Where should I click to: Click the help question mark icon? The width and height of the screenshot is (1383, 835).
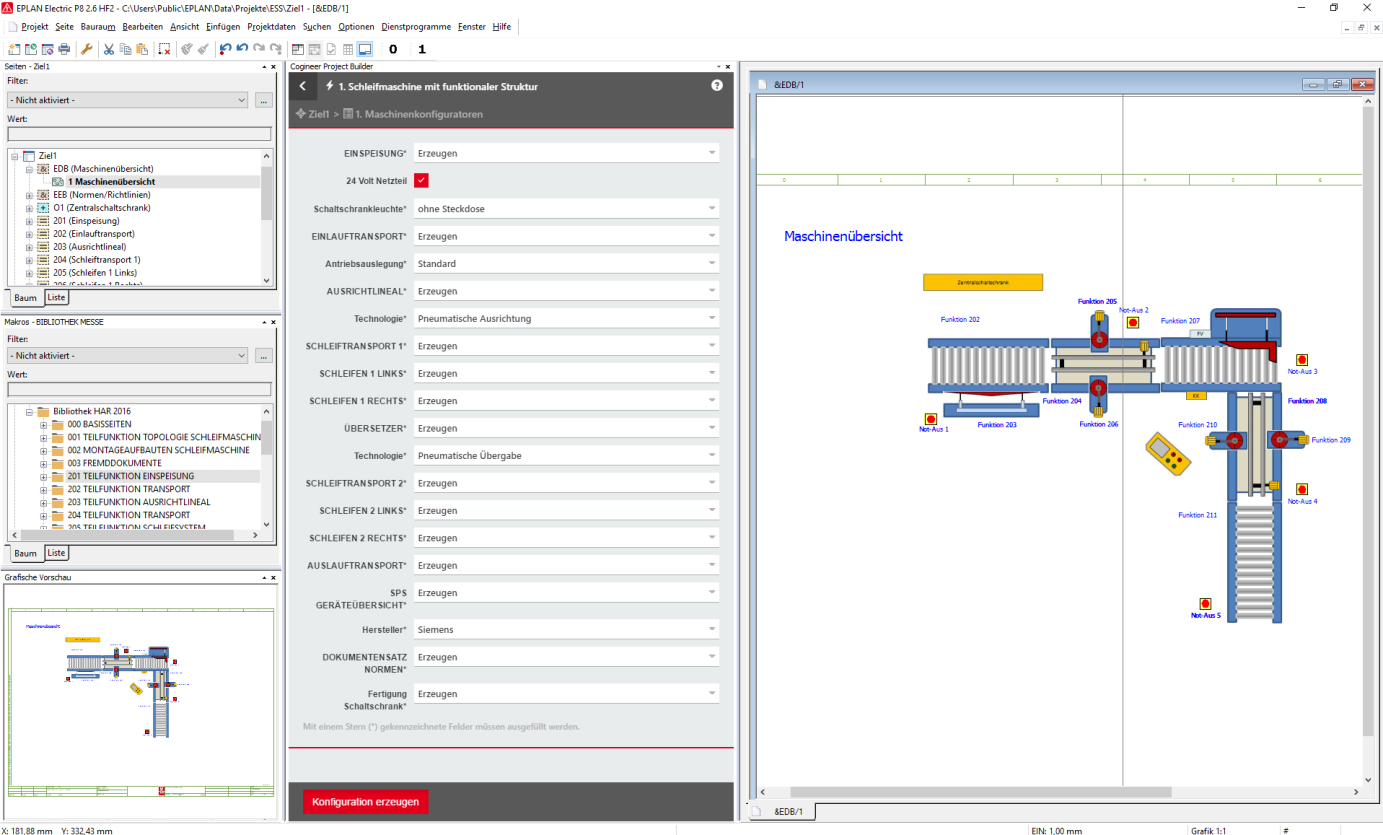tap(717, 86)
